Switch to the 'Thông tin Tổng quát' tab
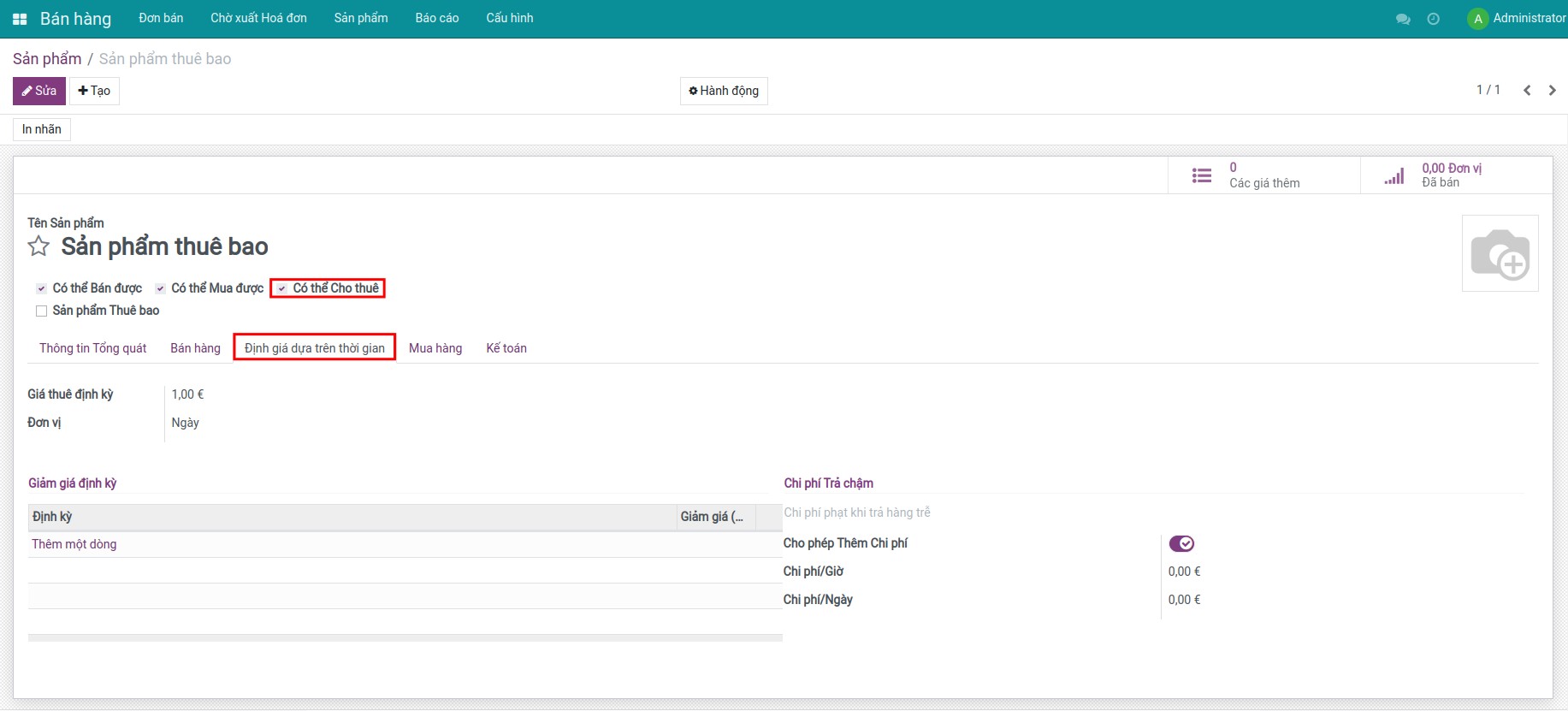The width and height of the screenshot is (1568, 711). pos(92,348)
